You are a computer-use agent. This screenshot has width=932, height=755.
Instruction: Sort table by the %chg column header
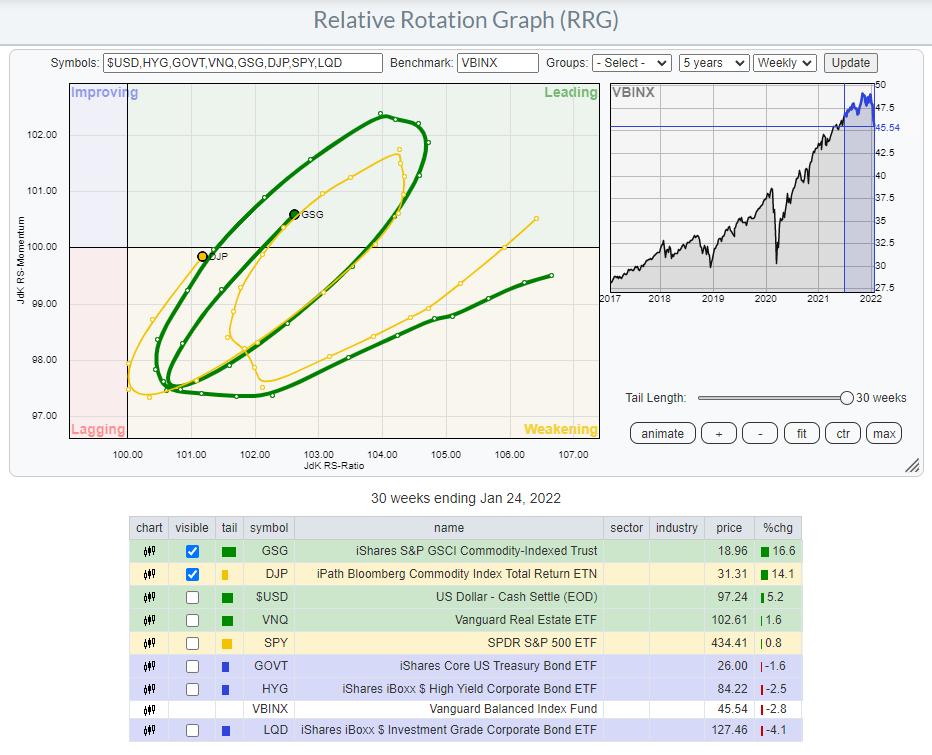point(772,528)
